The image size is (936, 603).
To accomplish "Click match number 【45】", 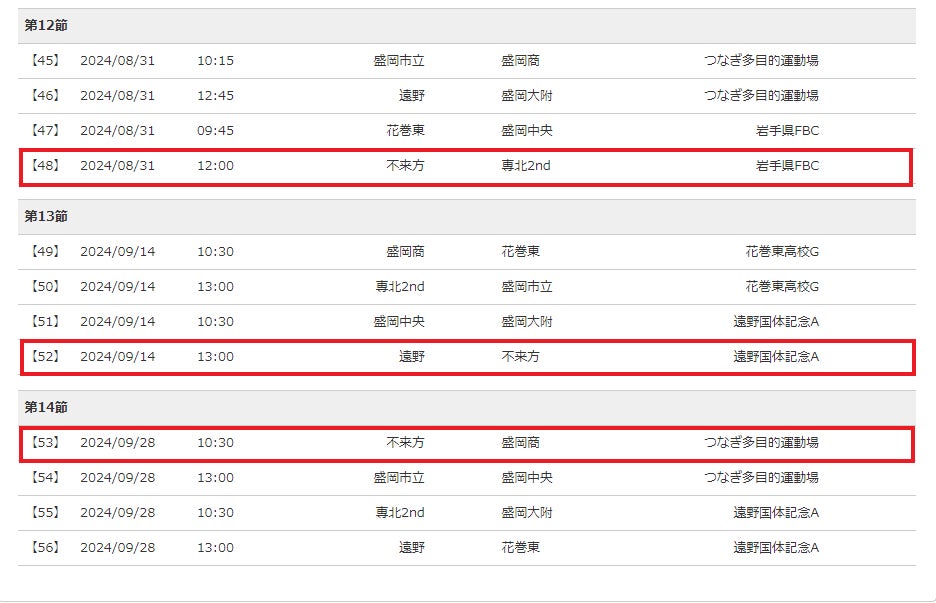I will click(x=46, y=60).
